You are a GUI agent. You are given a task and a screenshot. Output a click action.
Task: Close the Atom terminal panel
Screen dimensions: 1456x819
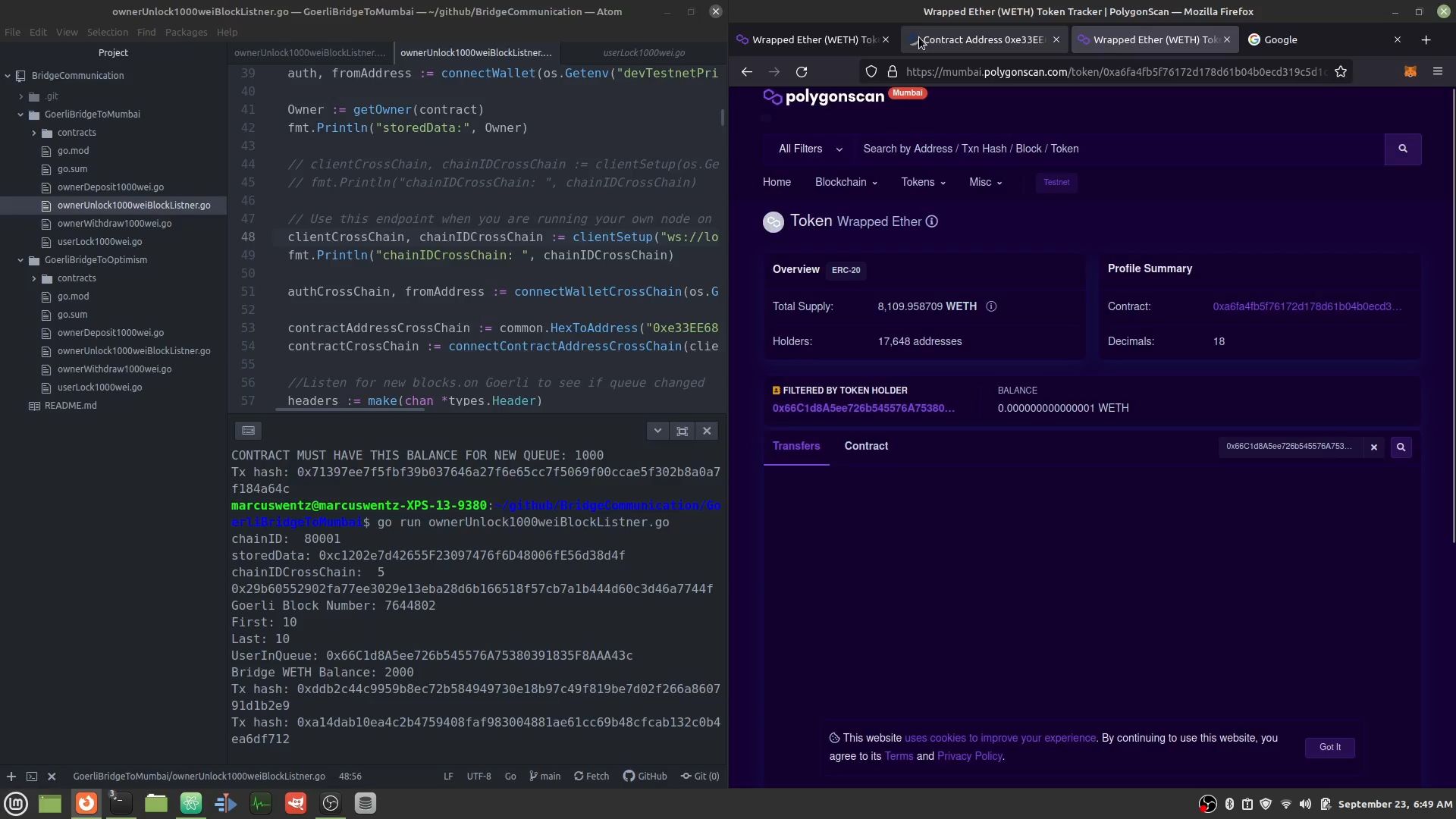[x=707, y=431]
